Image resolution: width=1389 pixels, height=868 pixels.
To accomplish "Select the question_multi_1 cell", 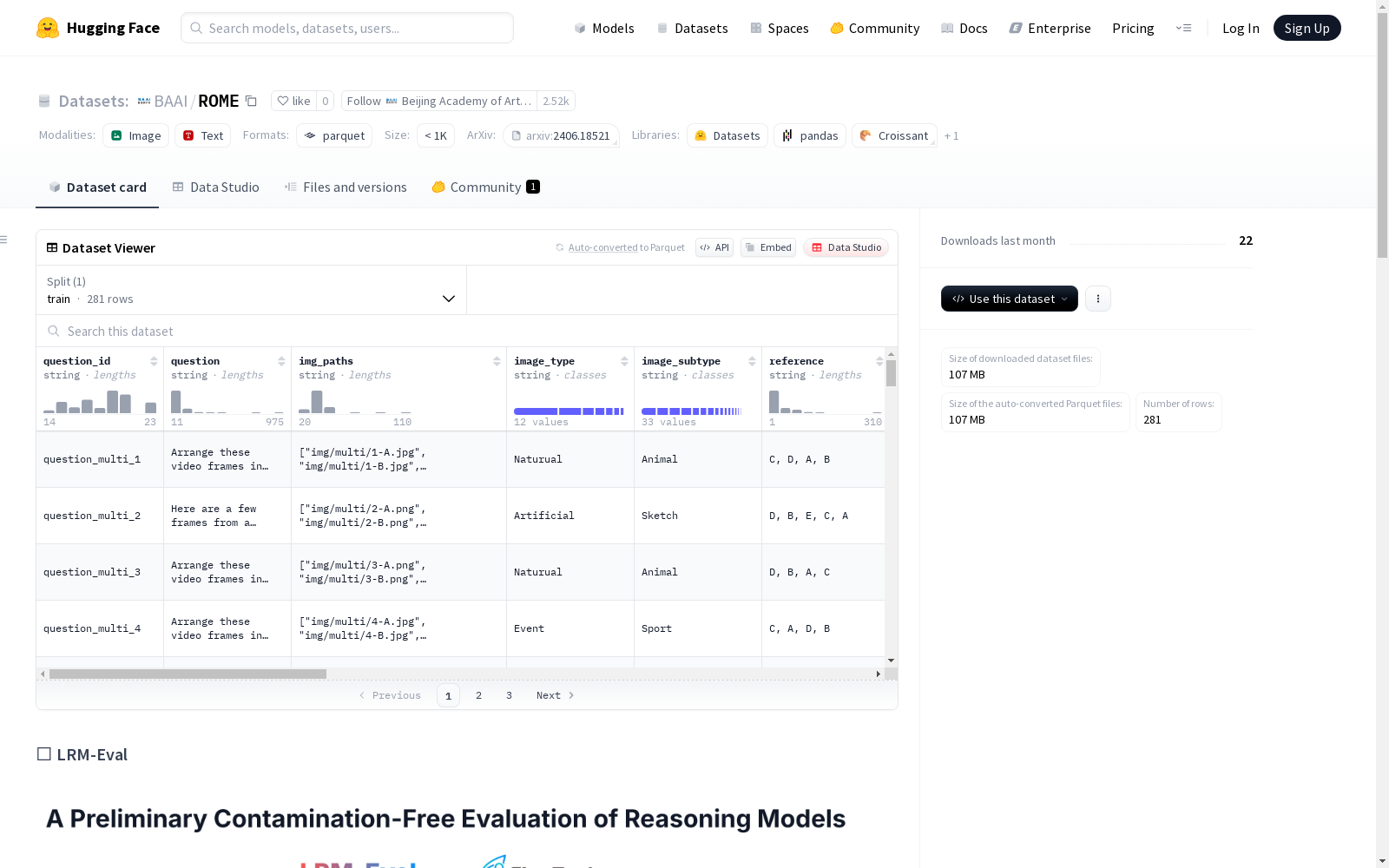I will [x=100, y=459].
